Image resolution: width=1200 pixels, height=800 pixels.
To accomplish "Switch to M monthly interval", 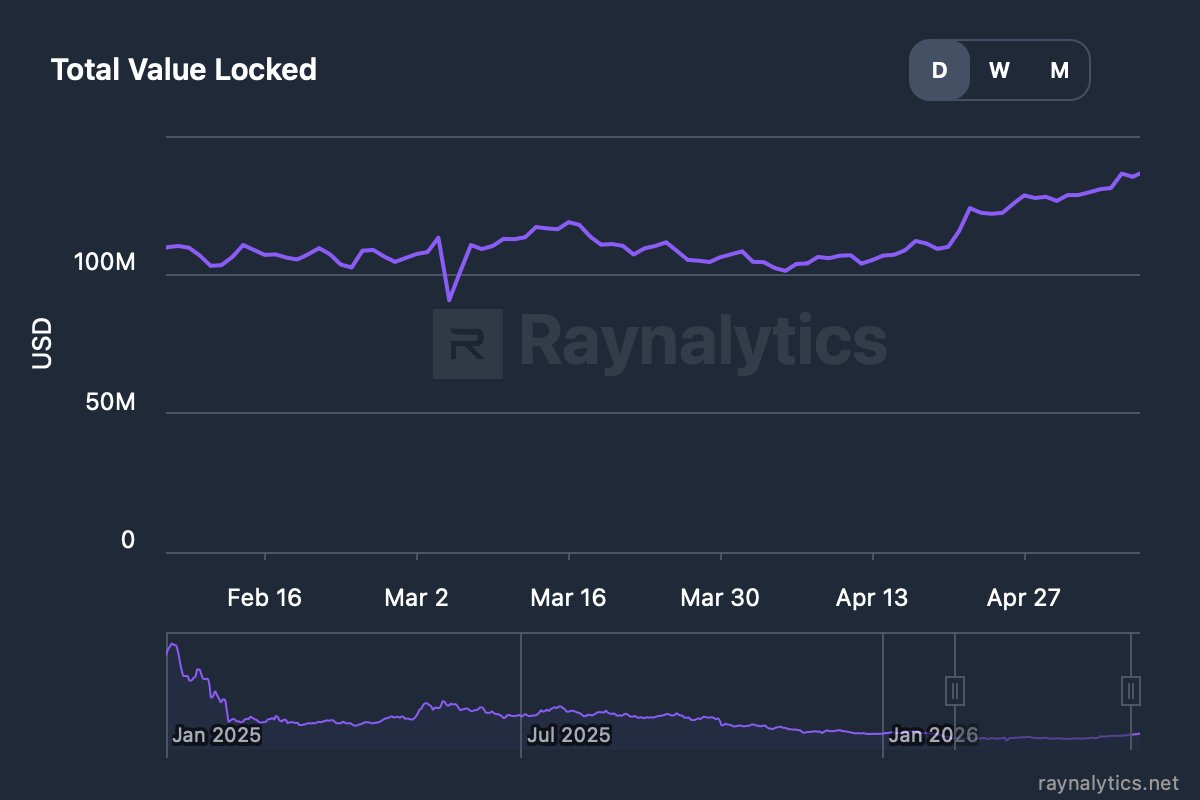I will 1059,70.
